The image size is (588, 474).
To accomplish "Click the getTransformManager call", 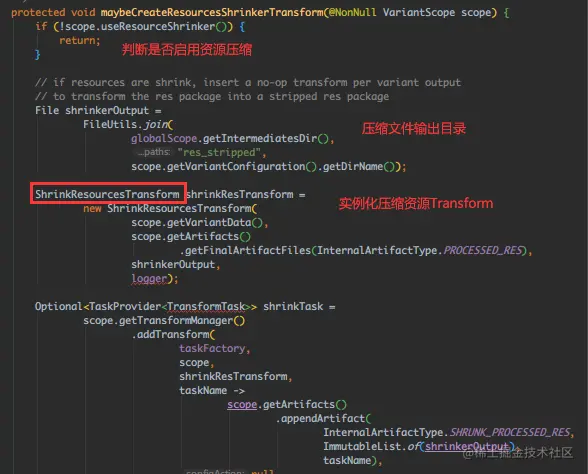I will [176, 320].
